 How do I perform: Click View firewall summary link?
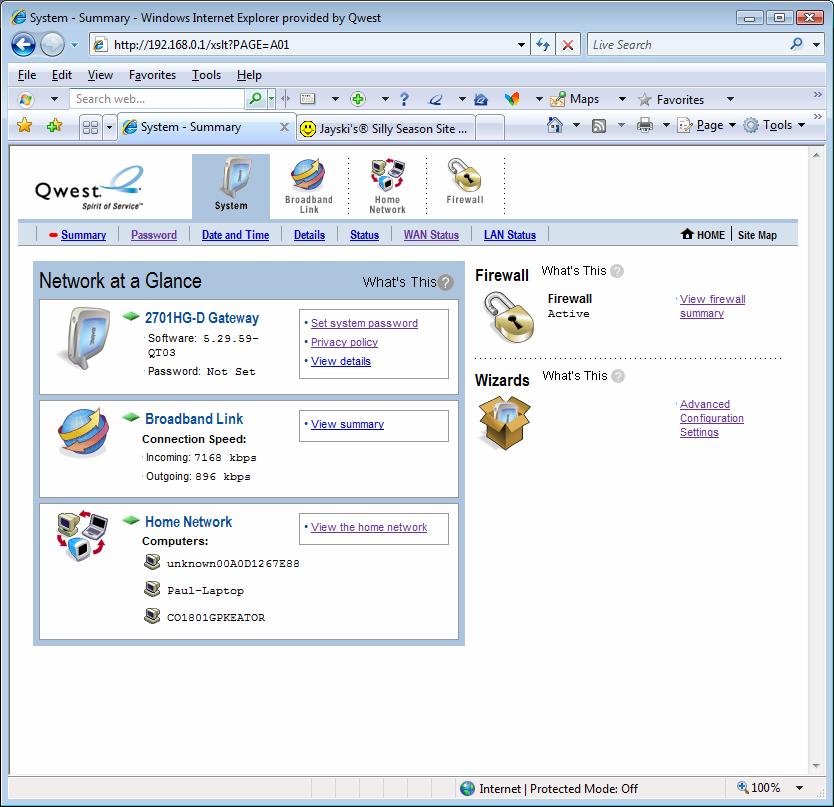pyautogui.click(x=712, y=306)
